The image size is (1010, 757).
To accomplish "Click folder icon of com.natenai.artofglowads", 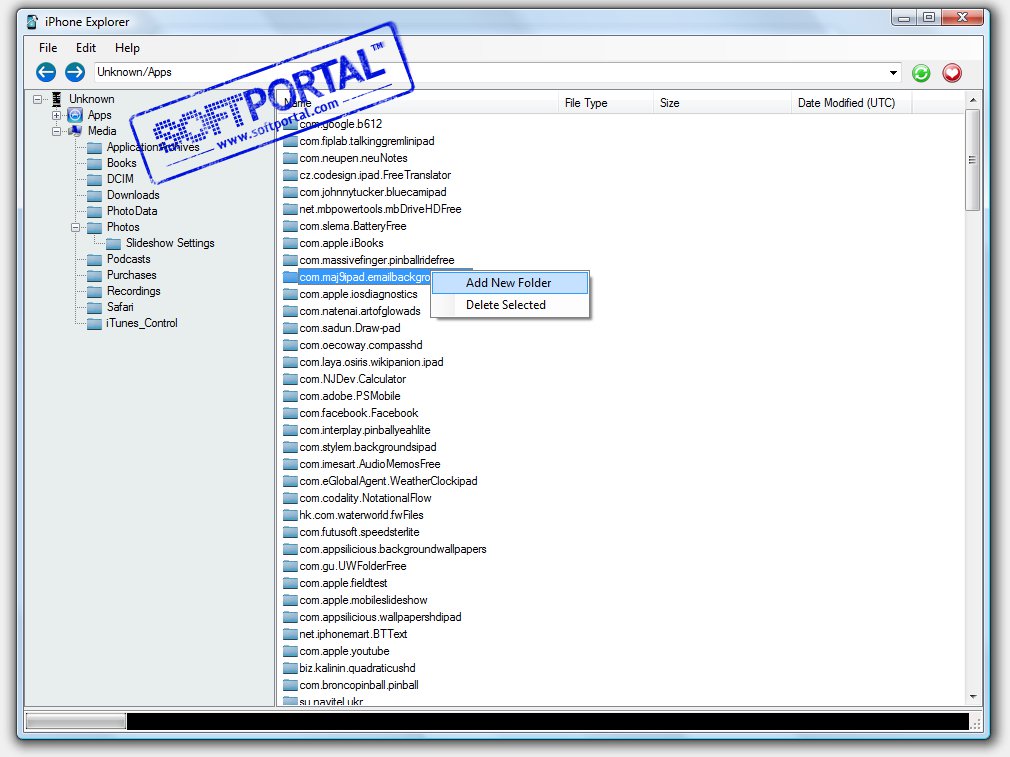I will (290, 312).
